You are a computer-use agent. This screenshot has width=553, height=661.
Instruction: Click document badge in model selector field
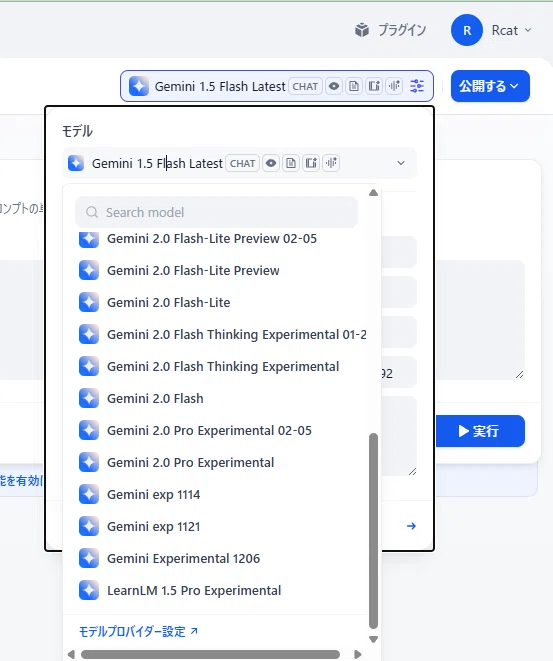291,163
